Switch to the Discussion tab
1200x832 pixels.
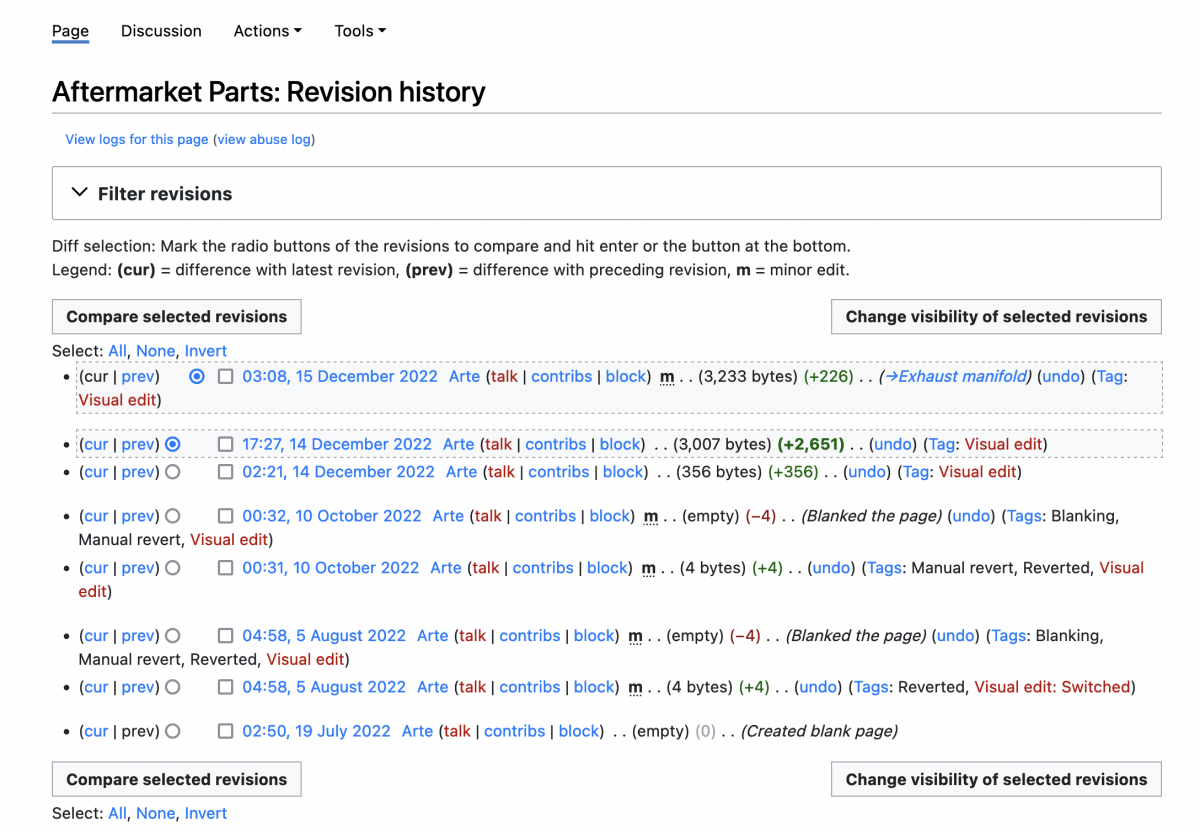click(160, 31)
